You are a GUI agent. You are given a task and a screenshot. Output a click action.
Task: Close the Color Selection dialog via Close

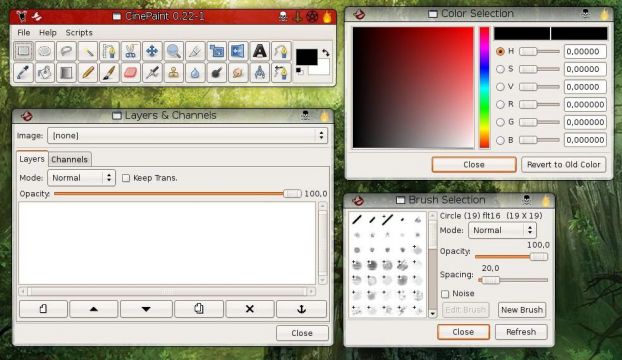click(x=474, y=165)
